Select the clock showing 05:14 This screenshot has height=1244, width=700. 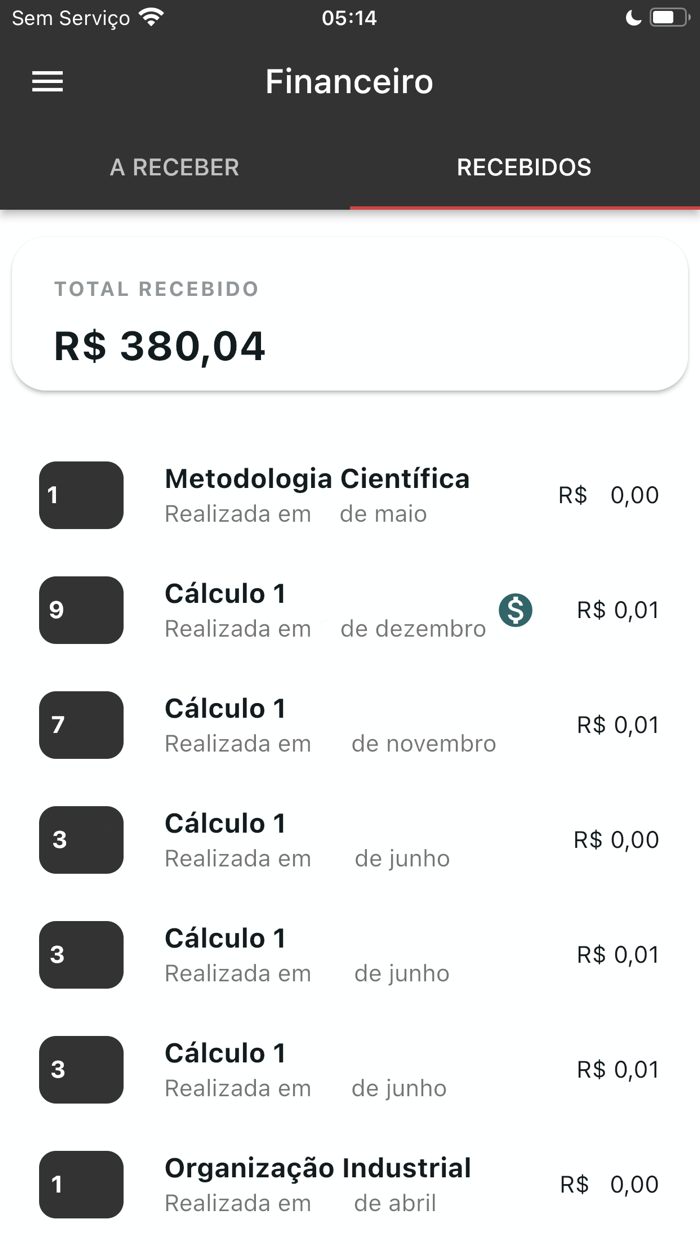point(349,16)
